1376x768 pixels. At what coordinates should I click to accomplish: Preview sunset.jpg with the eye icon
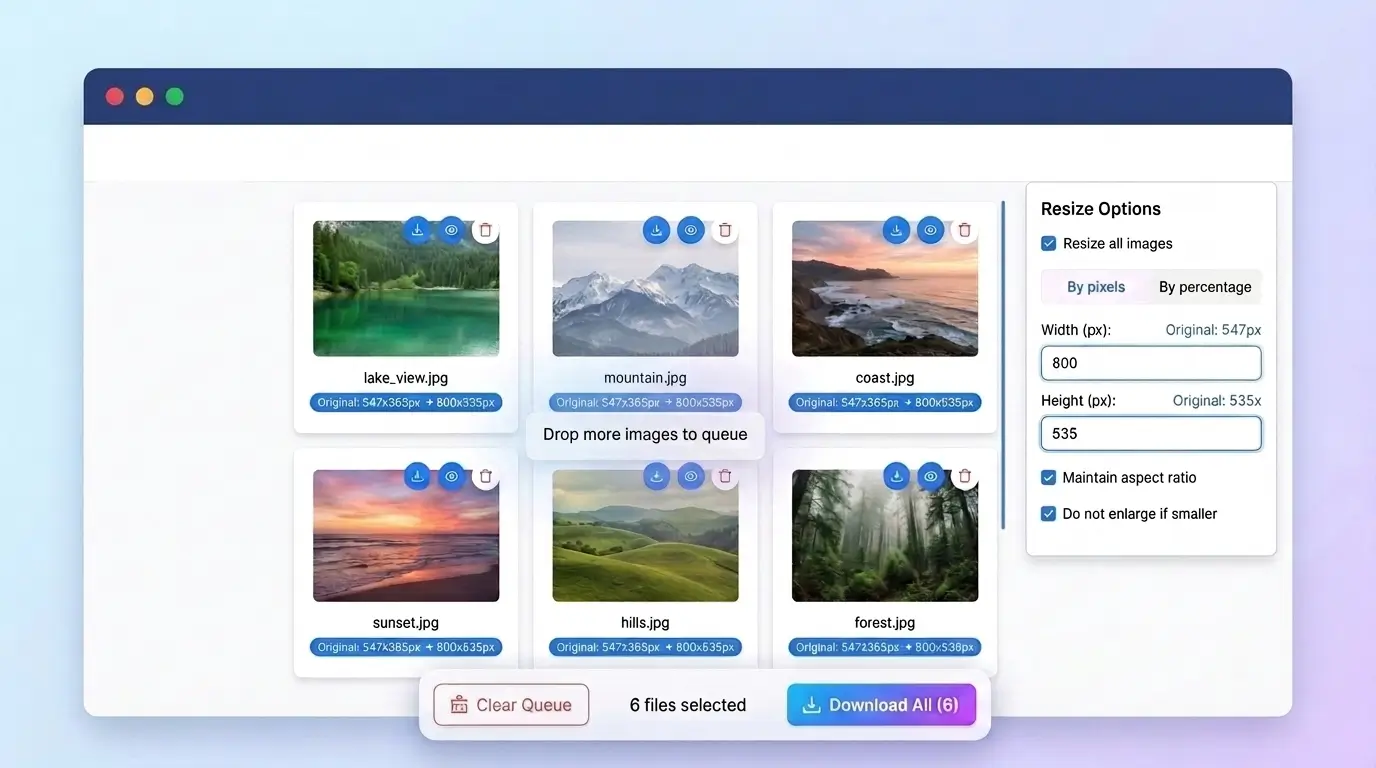click(x=451, y=476)
